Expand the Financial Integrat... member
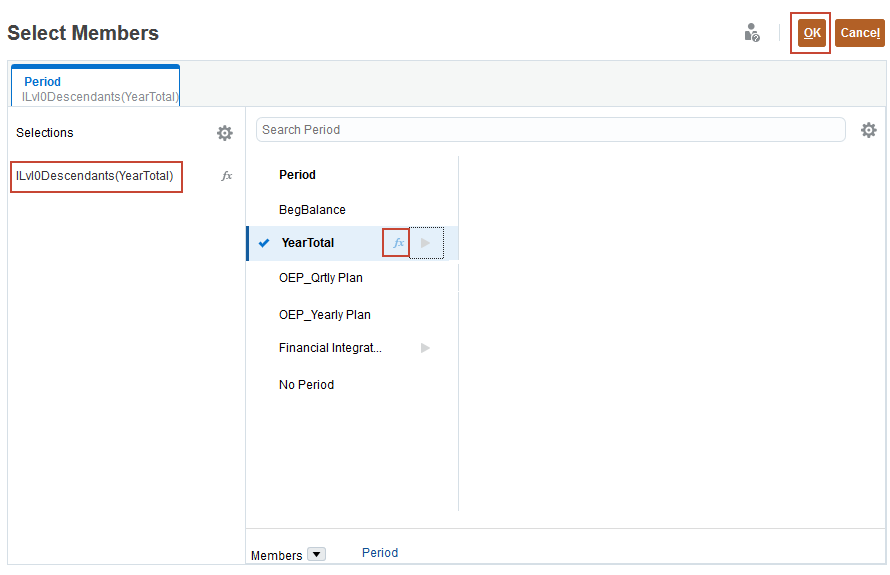The image size is (890, 575). click(x=426, y=348)
